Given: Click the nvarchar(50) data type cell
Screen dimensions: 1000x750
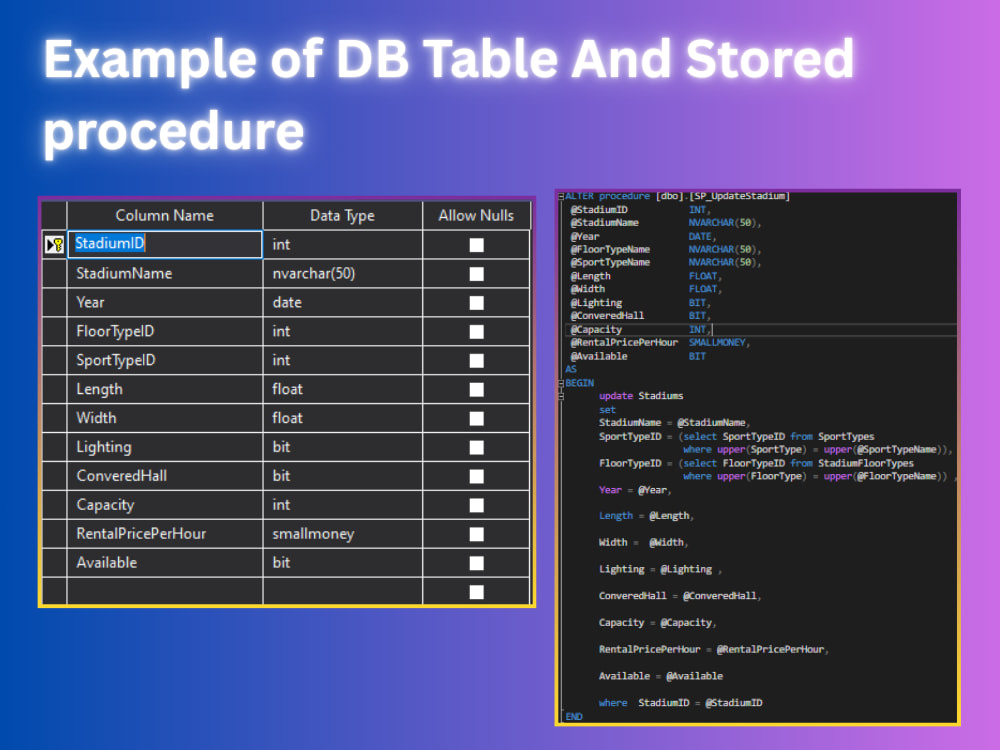Looking at the screenshot, I should click(x=342, y=274).
